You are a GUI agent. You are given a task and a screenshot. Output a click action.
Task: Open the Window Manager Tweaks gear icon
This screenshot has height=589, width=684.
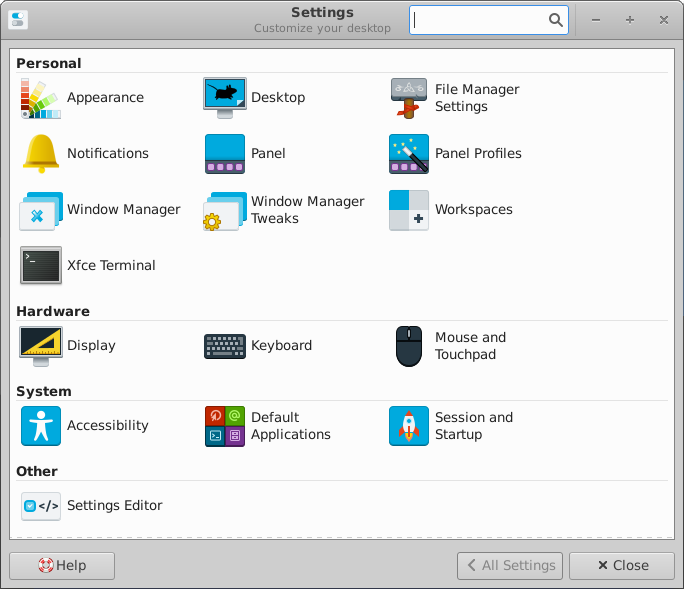[x=225, y=210]
